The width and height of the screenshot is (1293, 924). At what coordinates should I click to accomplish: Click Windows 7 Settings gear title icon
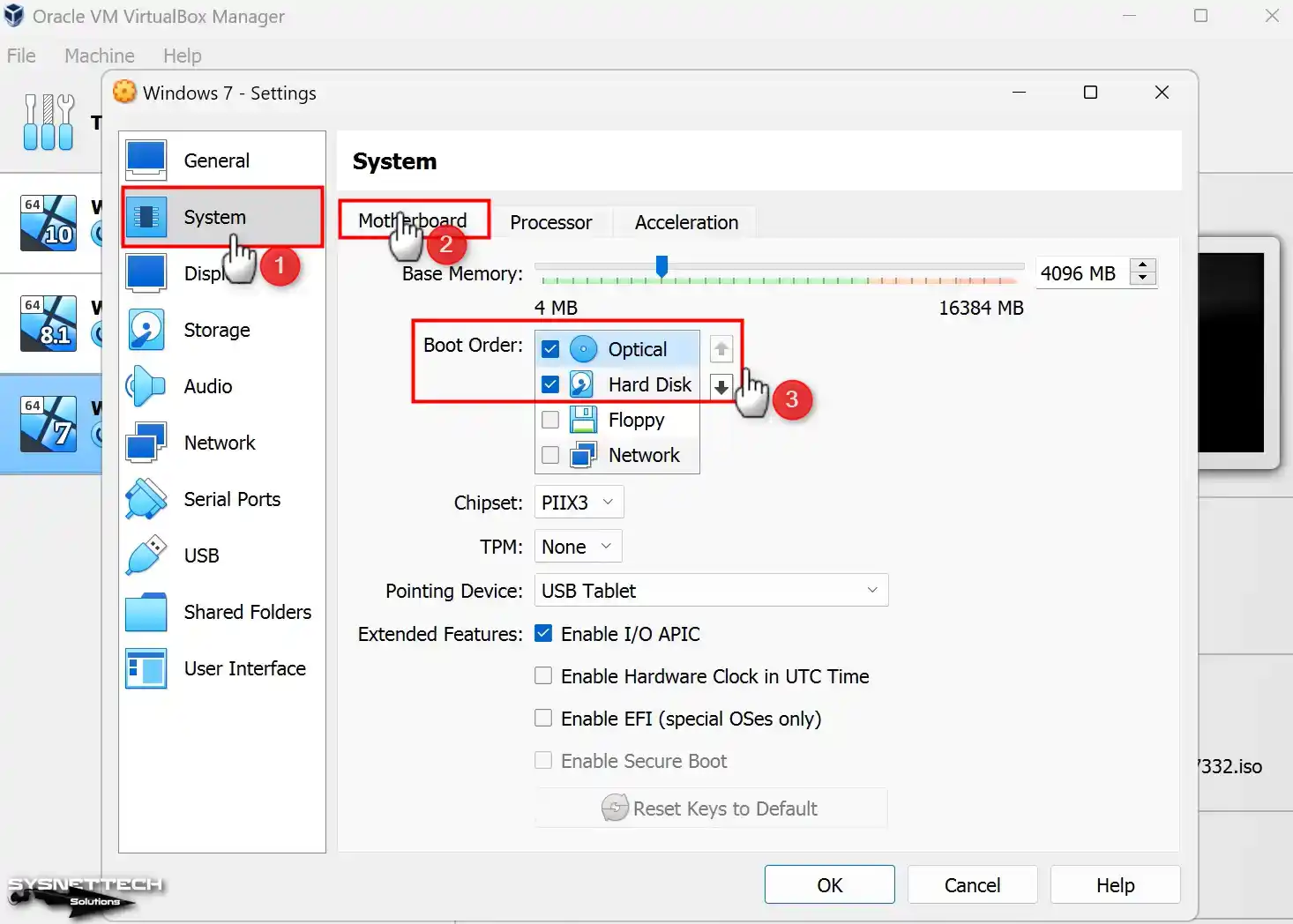click(x=125, y=92)
